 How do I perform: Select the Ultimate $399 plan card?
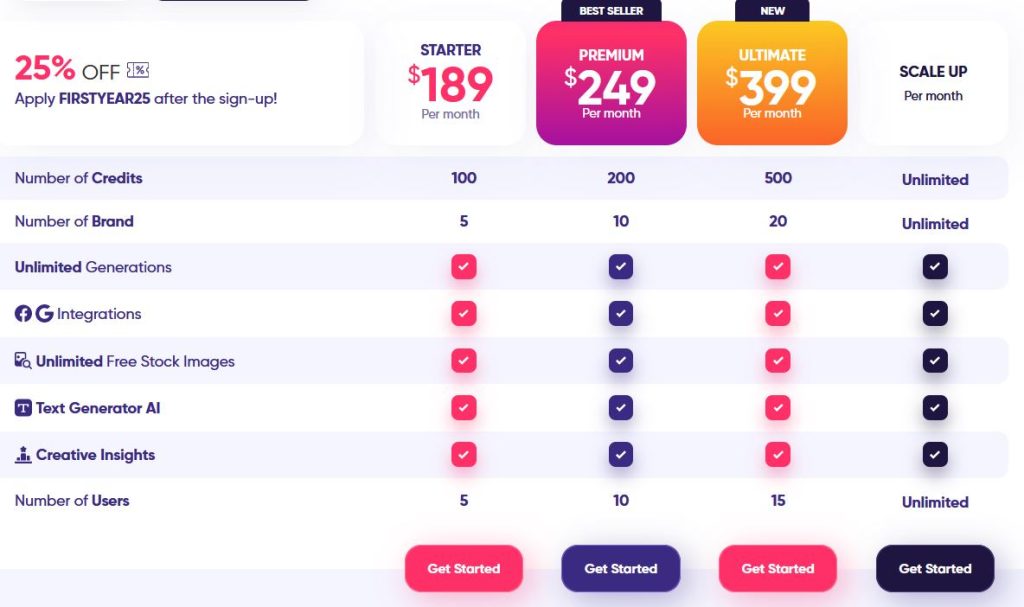pyautogui.click(x=772, y=83)
